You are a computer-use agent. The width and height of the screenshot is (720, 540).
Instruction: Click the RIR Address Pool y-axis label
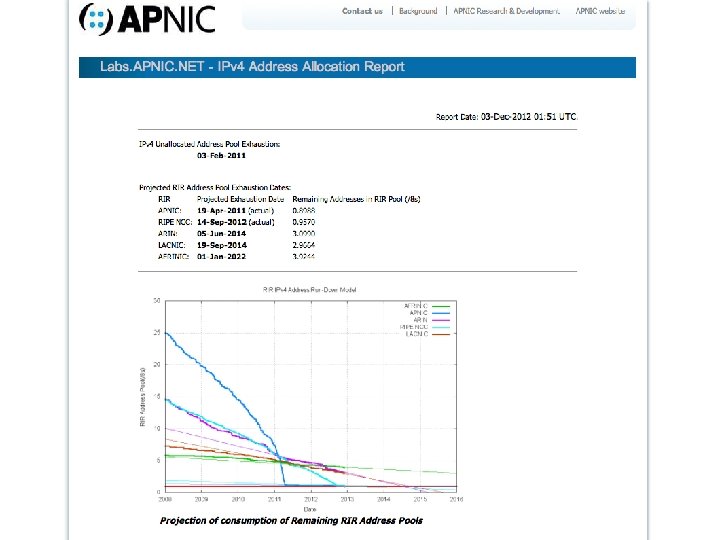(x=143, y=397)
